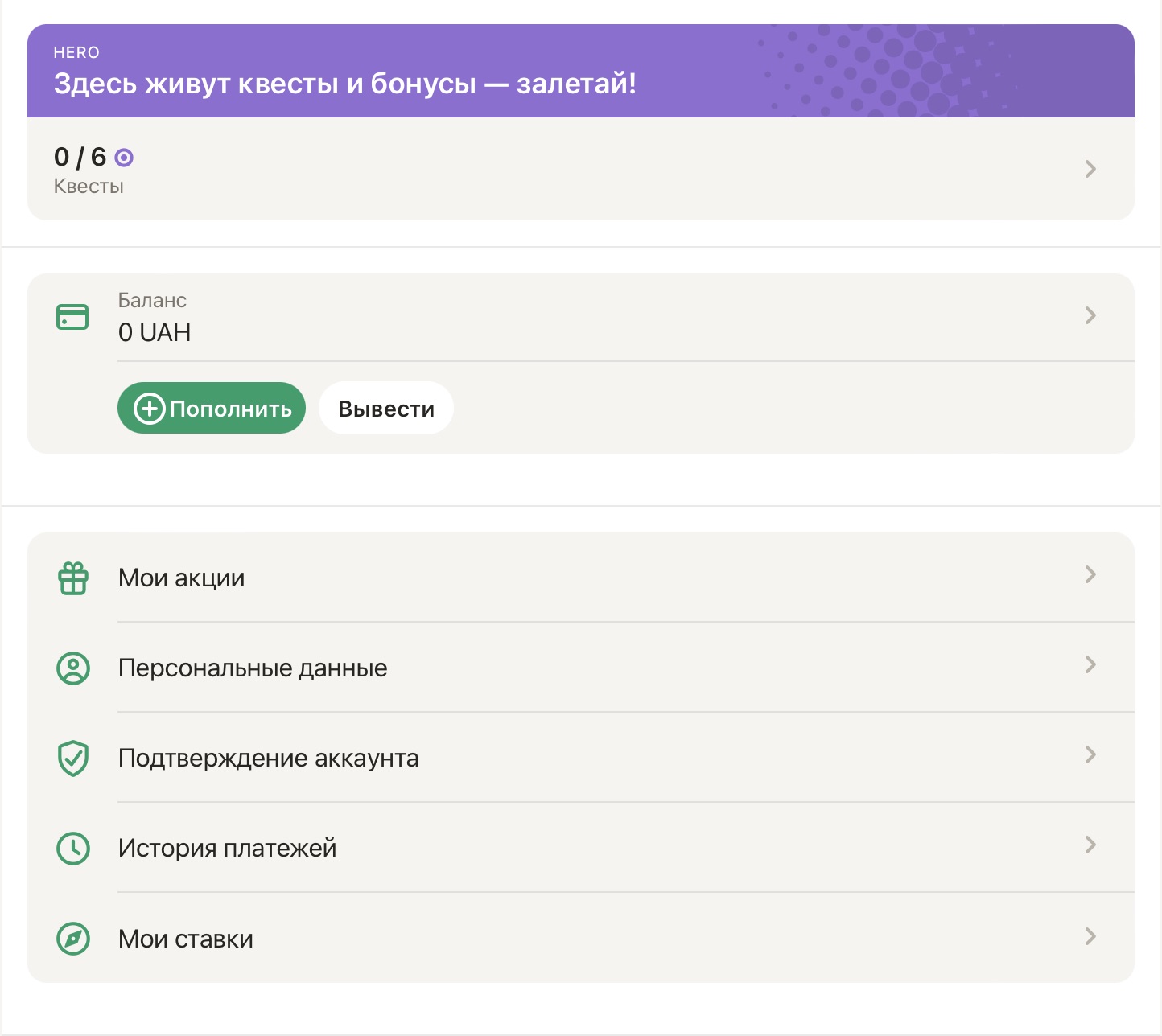Image resolution: width=1162 pixels, height=1036 pixels.
Task: Open the Мои акции menu item
Action: [x=581, y=578]
